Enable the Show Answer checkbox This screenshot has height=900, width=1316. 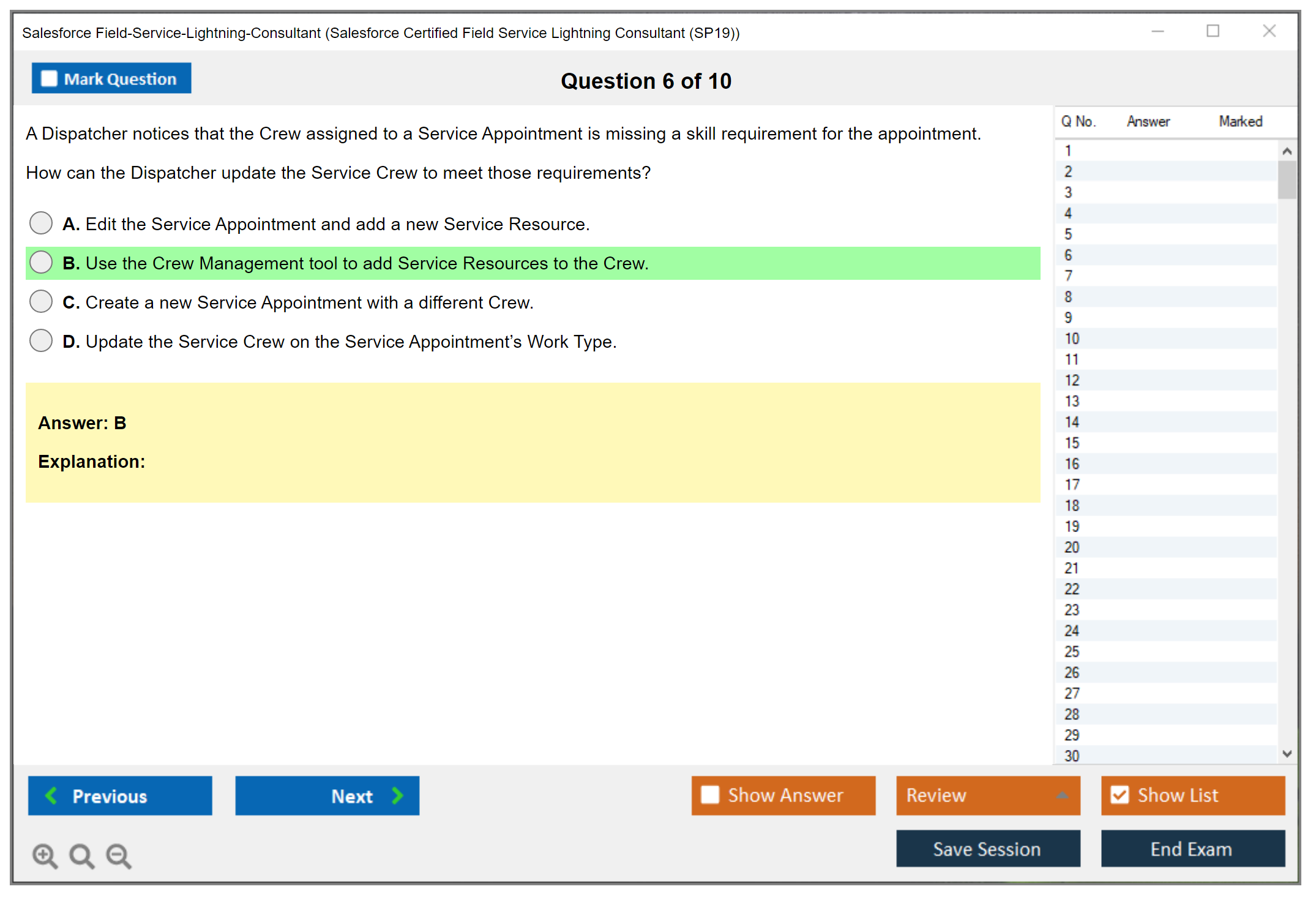(x=710, y=795)
